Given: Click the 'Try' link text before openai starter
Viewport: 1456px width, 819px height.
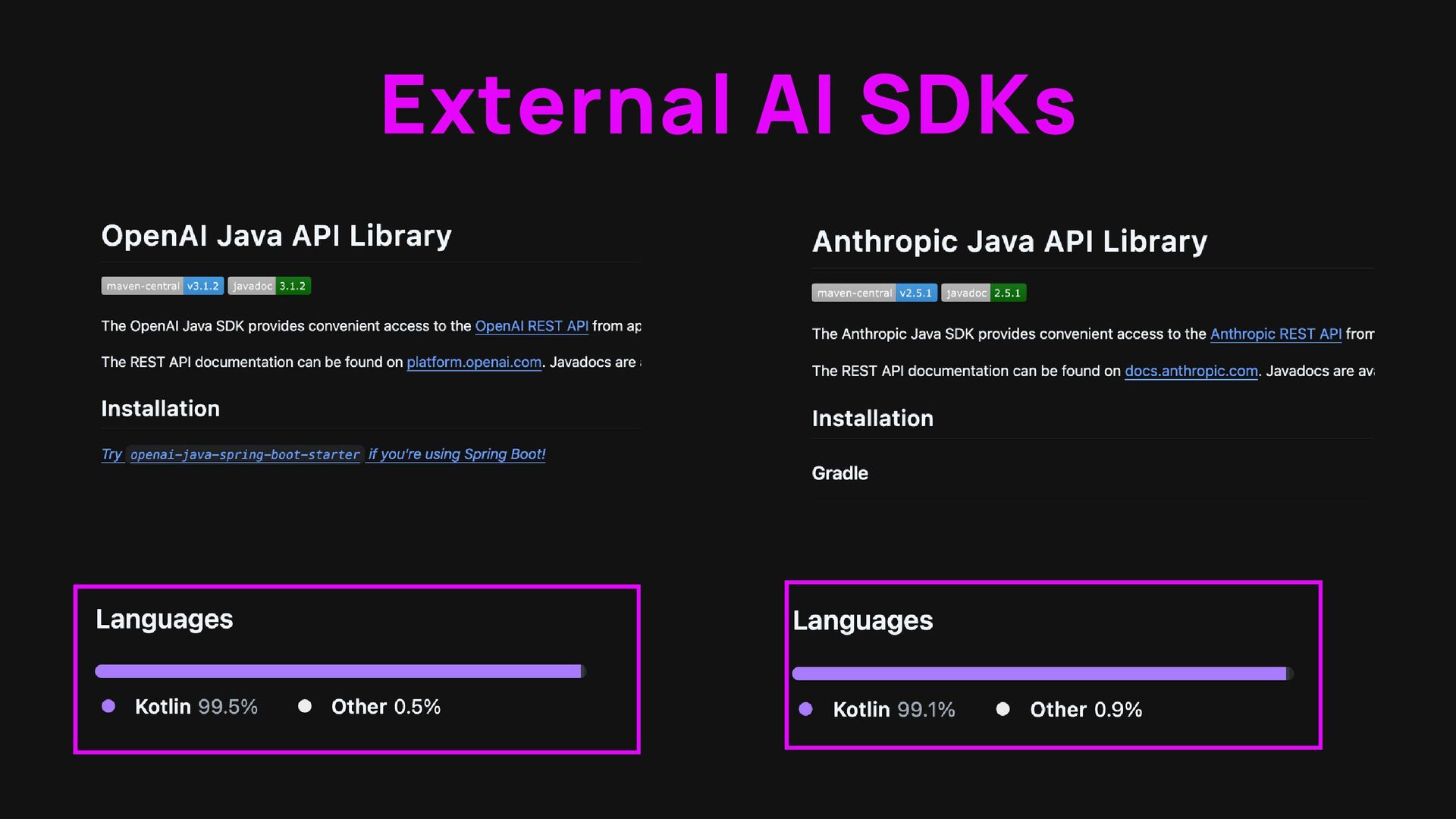Looking at the screenshot, I should tap(111, 454).
